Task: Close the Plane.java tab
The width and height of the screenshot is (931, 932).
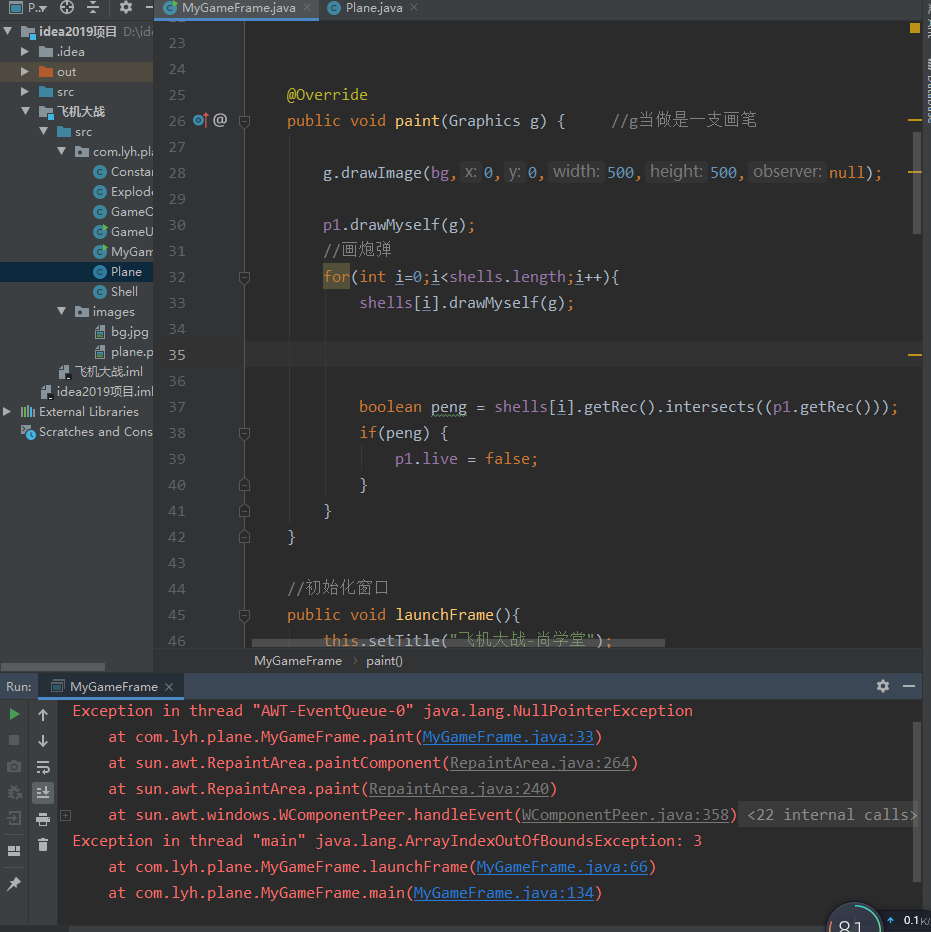Action: tap(414, 7)
